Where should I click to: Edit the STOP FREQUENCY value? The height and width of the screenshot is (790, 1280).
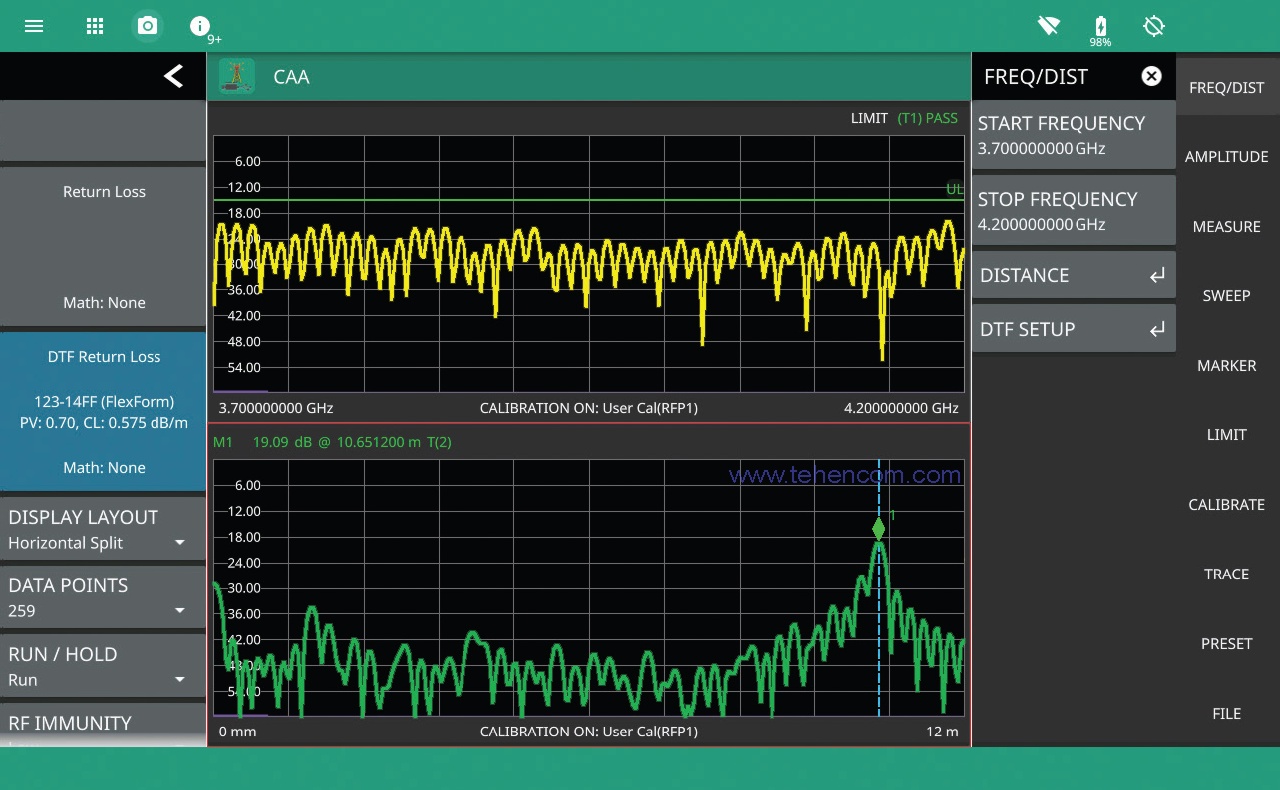click(1073, 211)
